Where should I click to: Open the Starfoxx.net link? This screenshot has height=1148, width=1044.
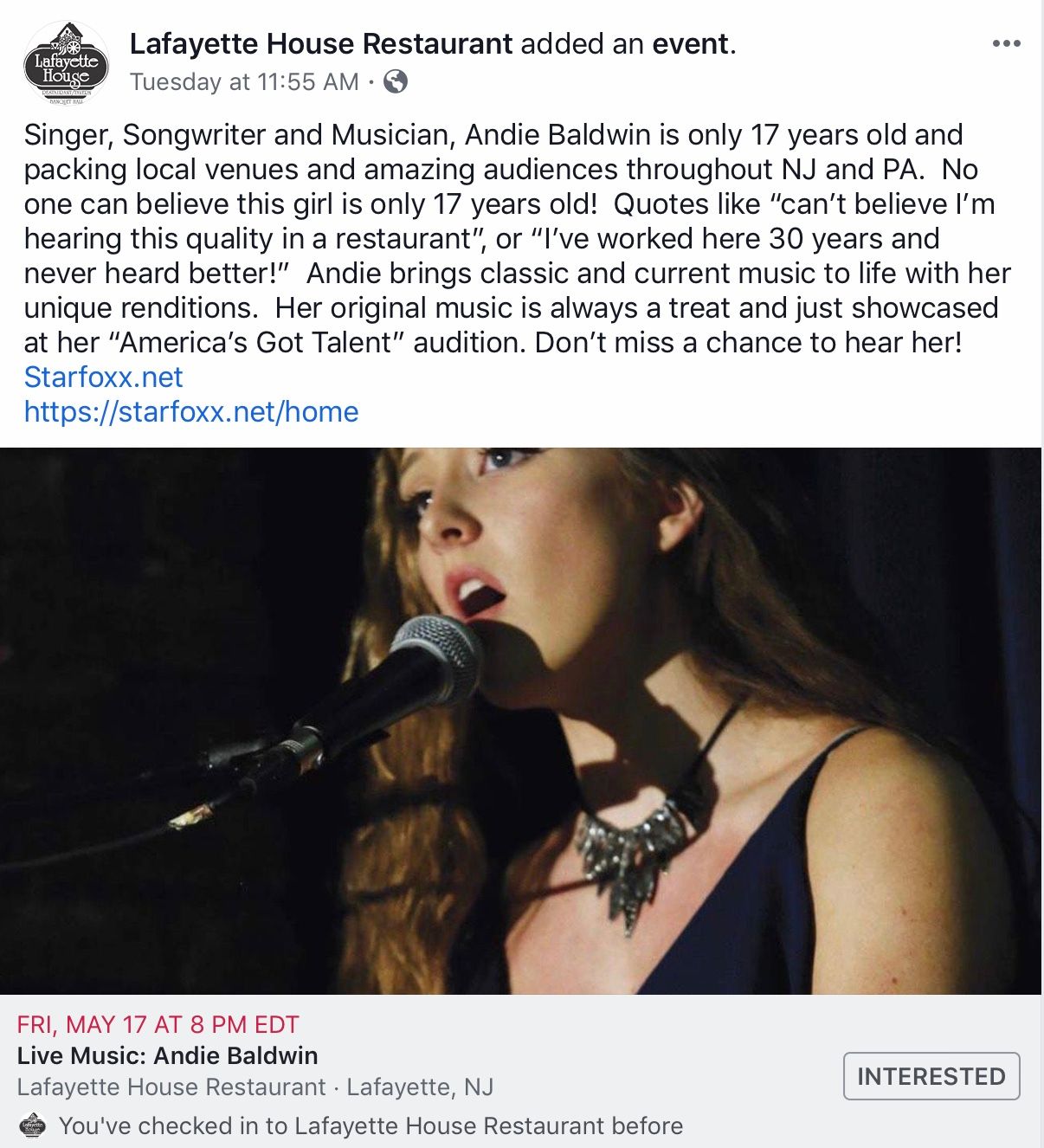click(103, 377)
